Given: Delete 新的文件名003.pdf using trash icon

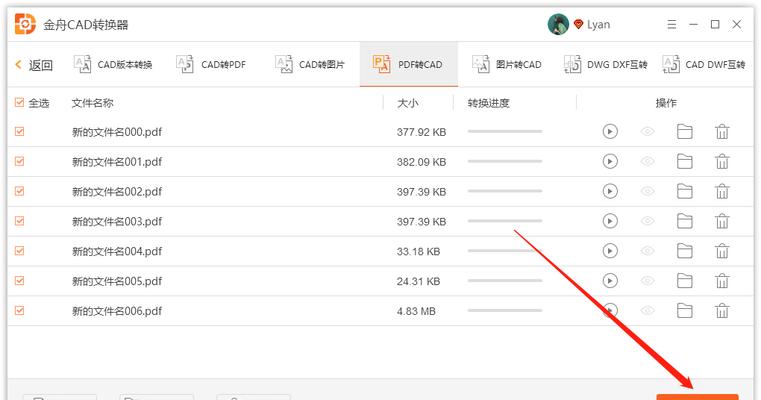Looking at the screenshot, I should (x=722, y=221).
